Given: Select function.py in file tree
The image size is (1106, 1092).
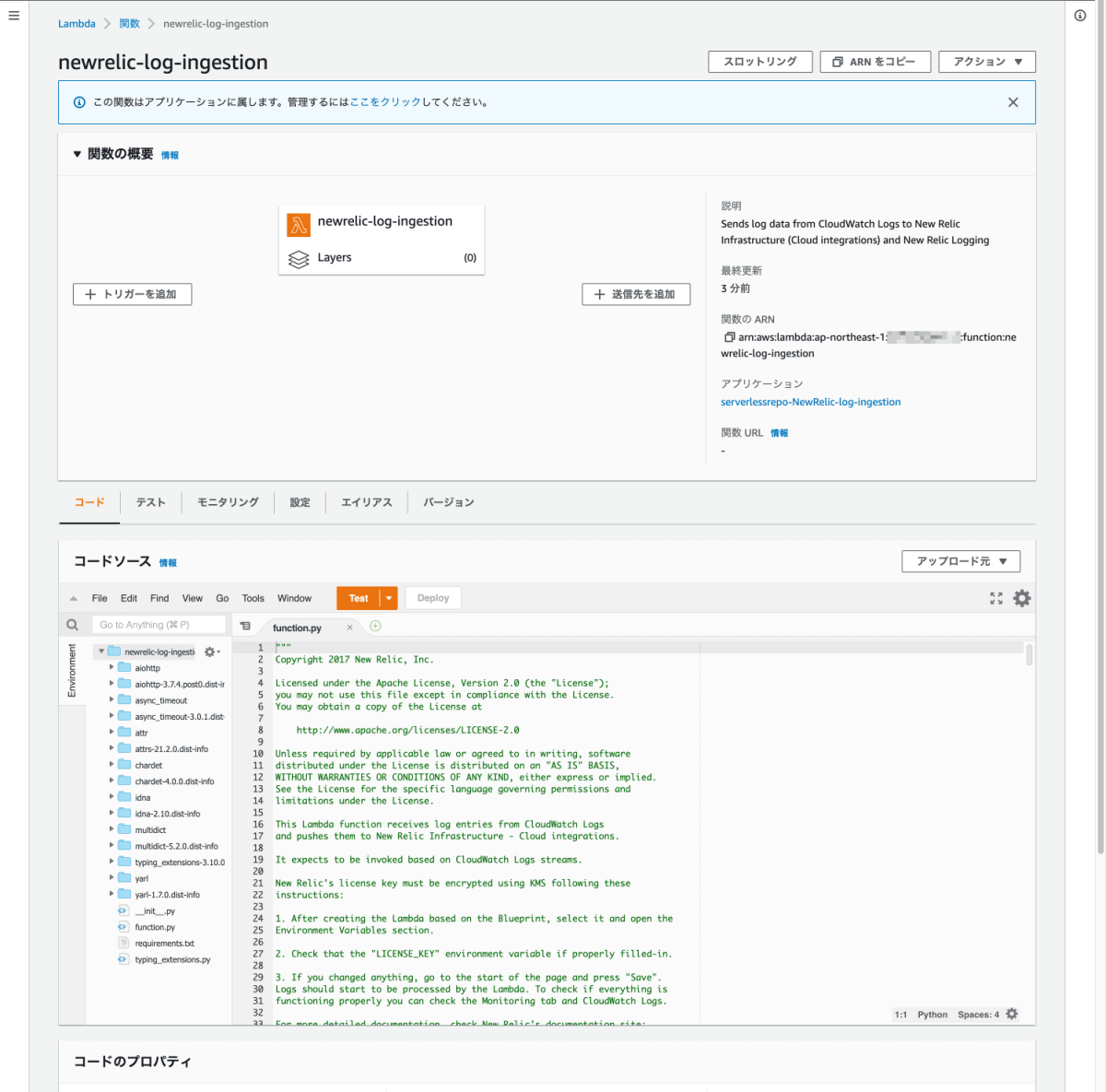Looking at the screenshot, I should pos(155,927).
